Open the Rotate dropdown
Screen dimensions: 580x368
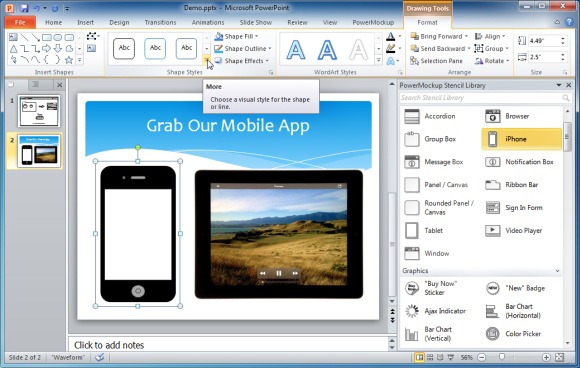492,61
